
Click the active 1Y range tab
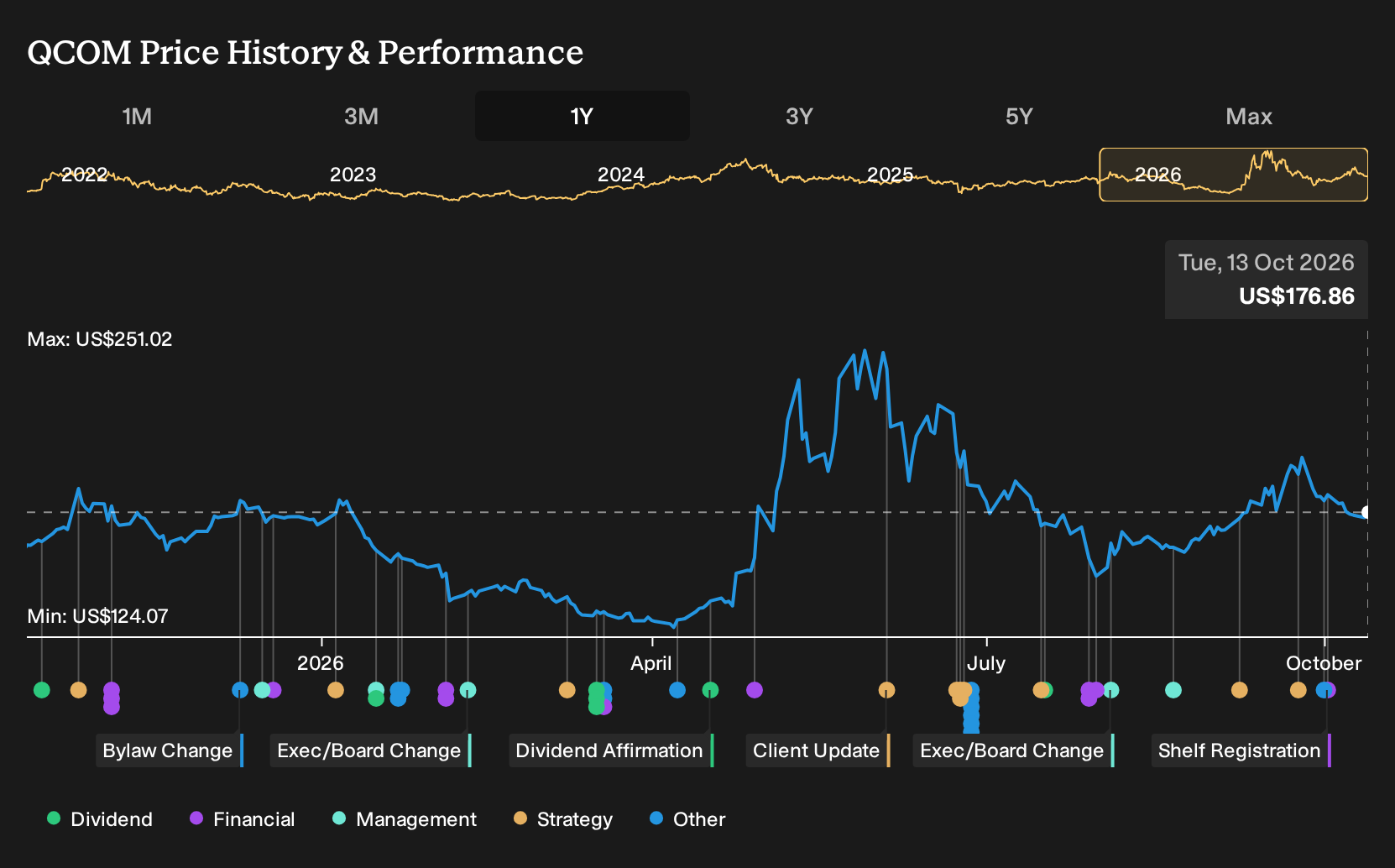583,116
